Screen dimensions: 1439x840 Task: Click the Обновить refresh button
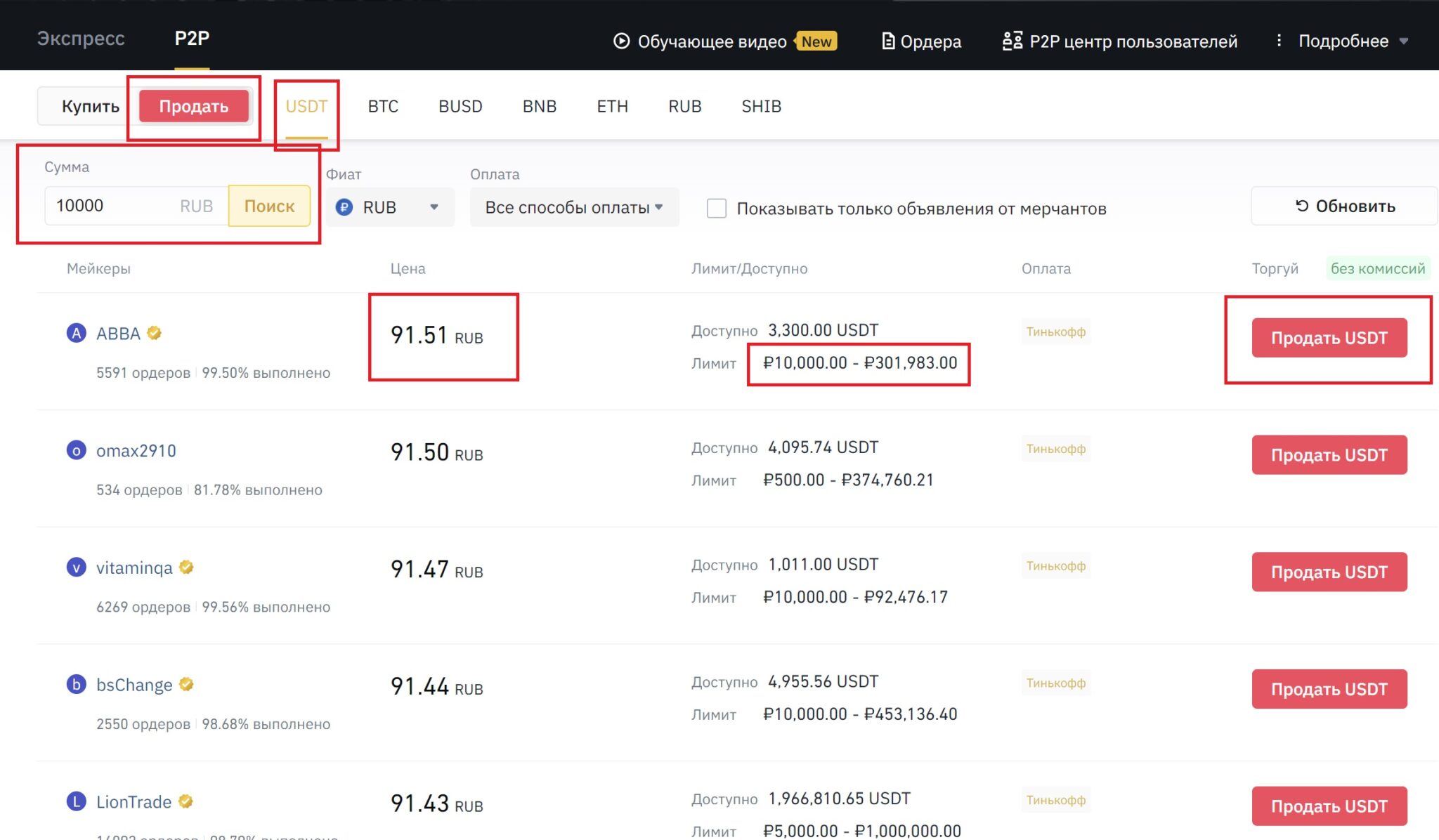click(x=1343, y=206)
